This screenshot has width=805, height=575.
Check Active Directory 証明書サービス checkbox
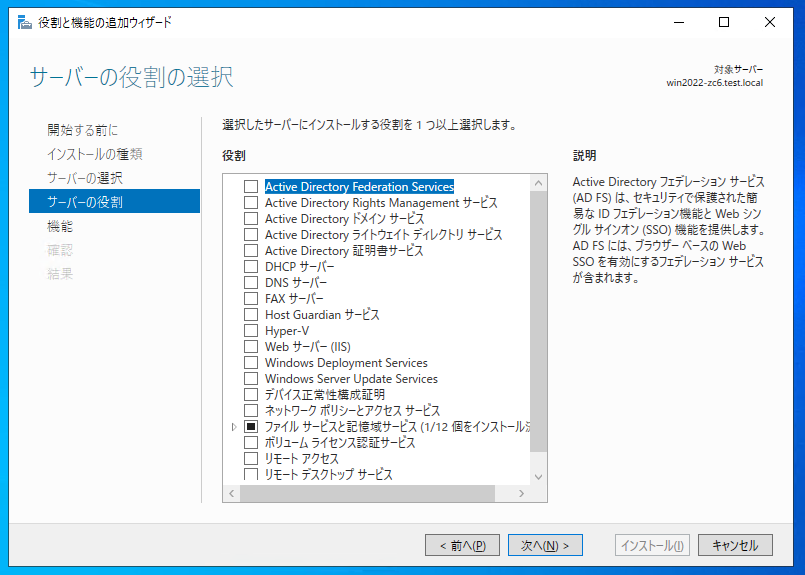[x=251, y=251]
